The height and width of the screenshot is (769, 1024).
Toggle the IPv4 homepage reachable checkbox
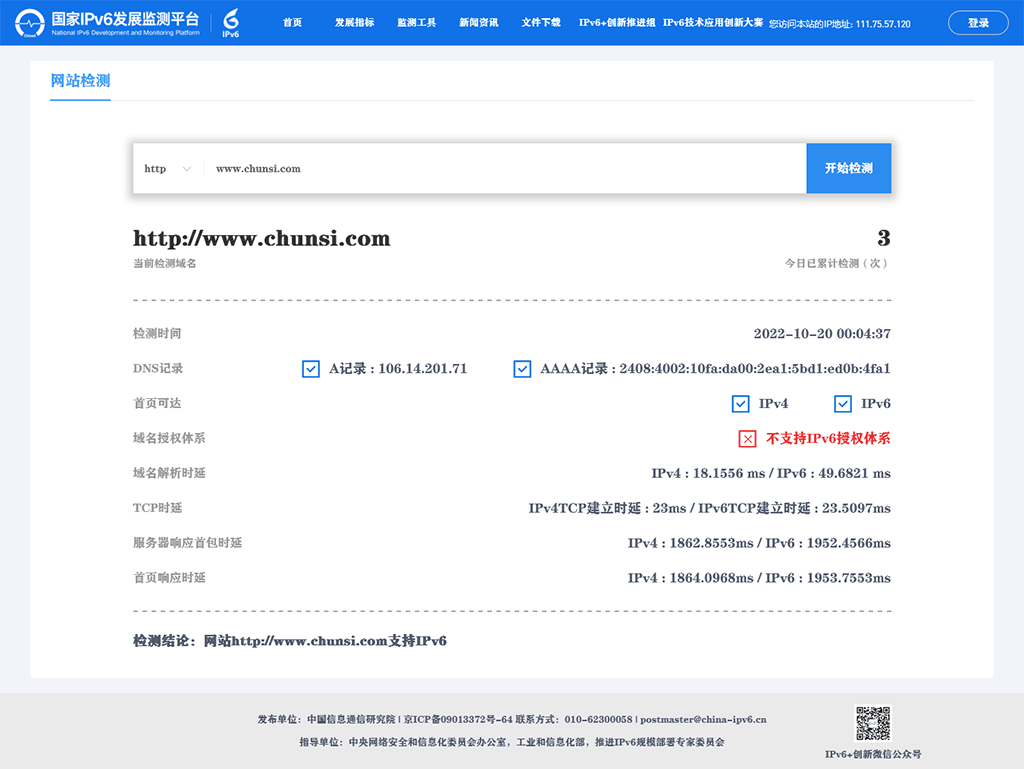[x=740, y=404]
